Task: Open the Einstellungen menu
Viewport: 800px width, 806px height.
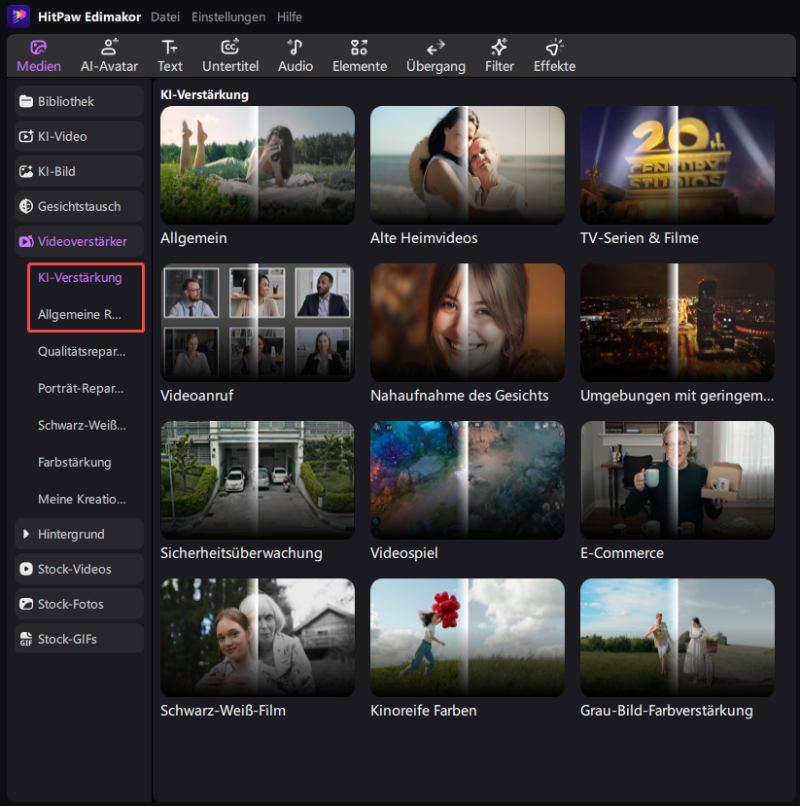Action: click(228, 17)
